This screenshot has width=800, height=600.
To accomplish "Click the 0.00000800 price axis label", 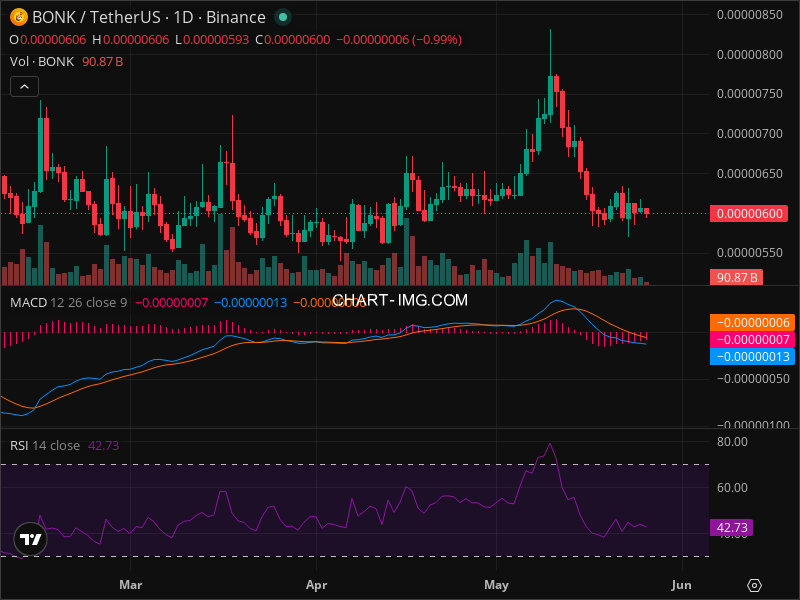I will (x=749, y=55).
